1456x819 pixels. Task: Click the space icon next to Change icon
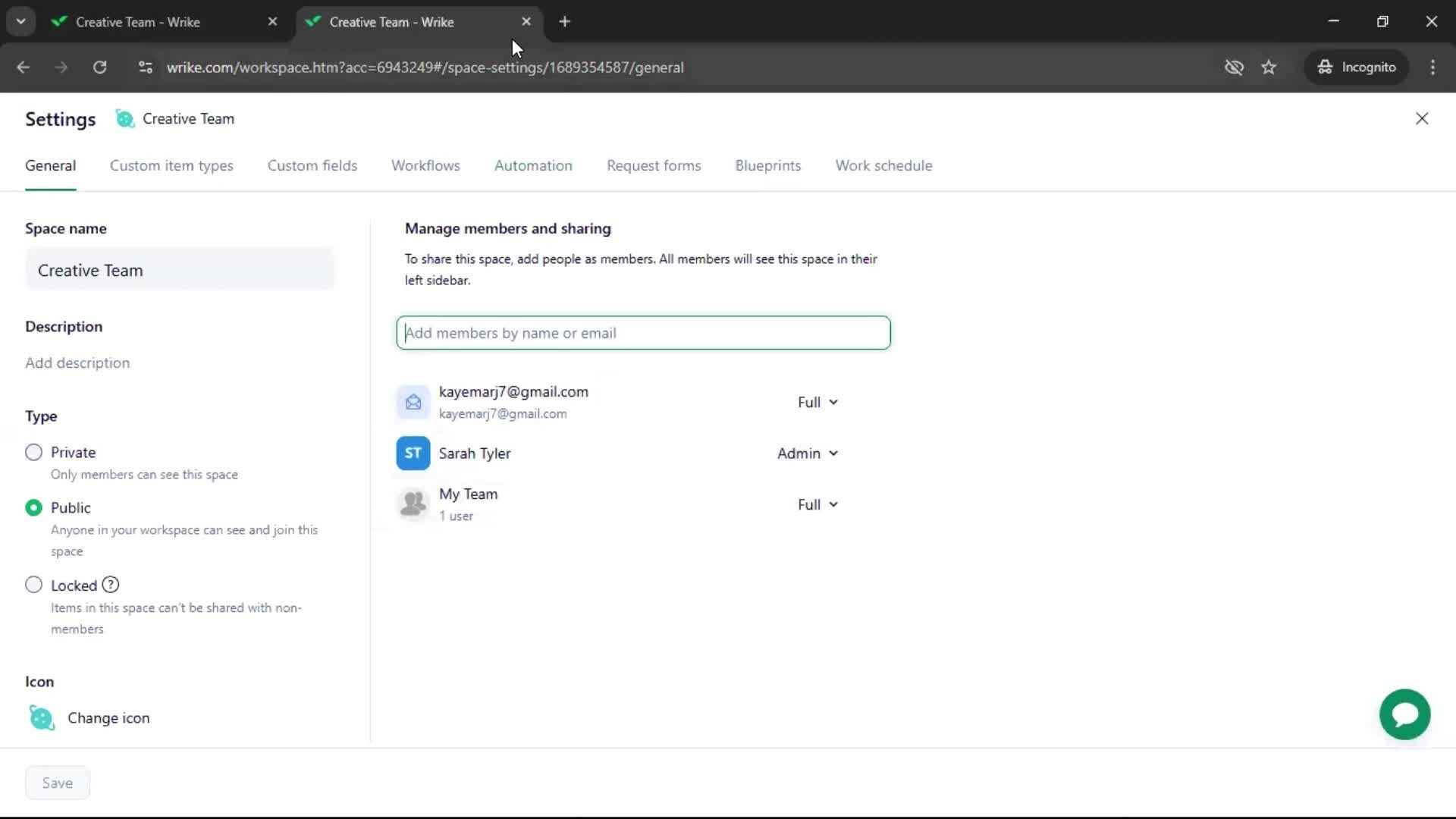(x=42, y=717)
